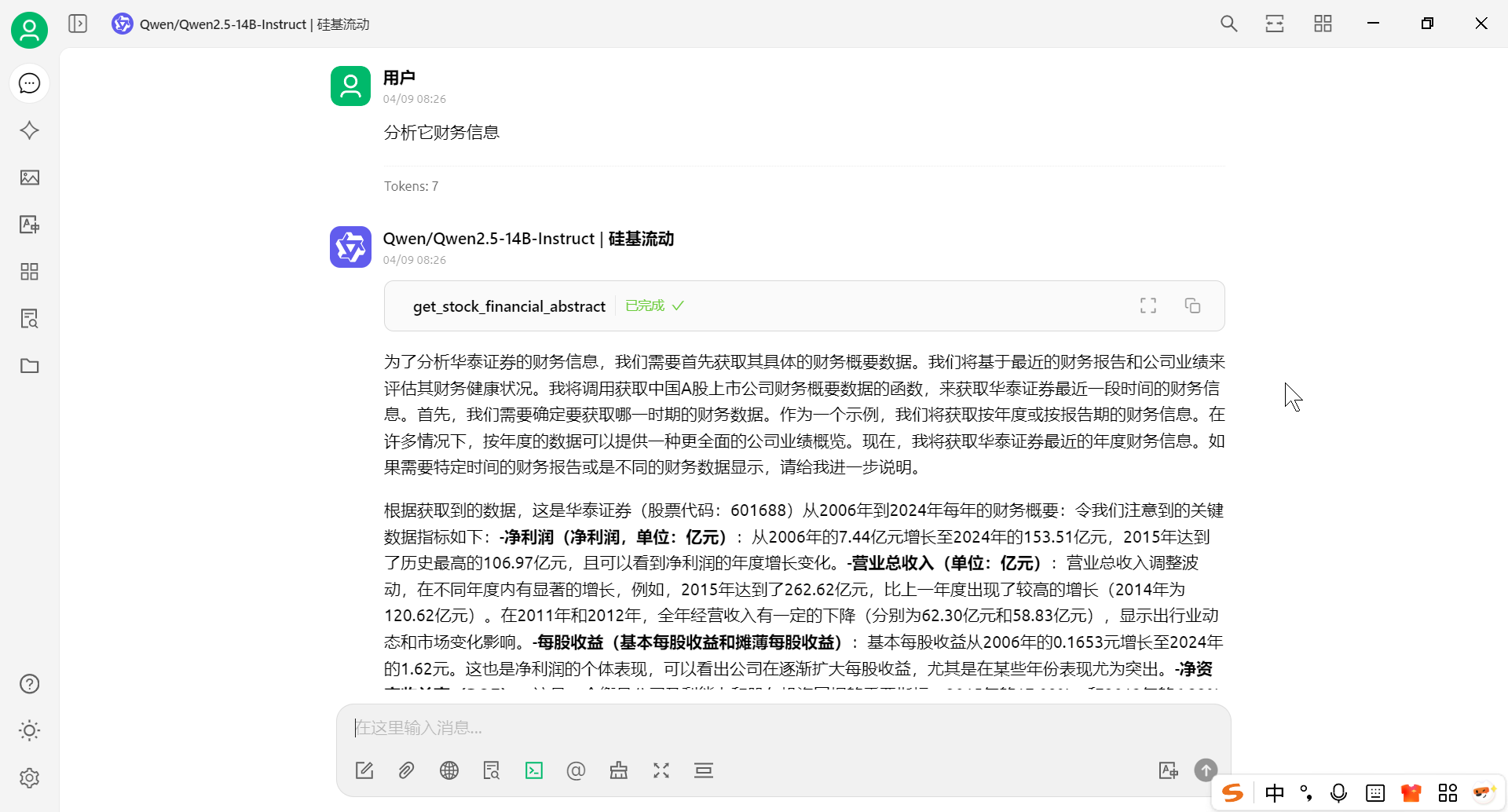Toggle the light/dark theme sun icon
The width and height of the screenshot is (1508, 812).
pos(29,731)
